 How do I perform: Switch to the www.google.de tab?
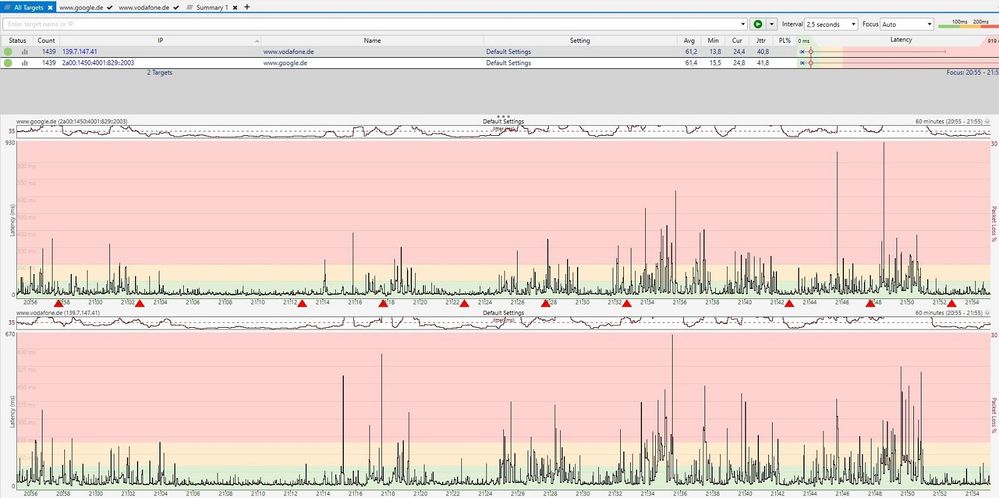tap(81, 7)
